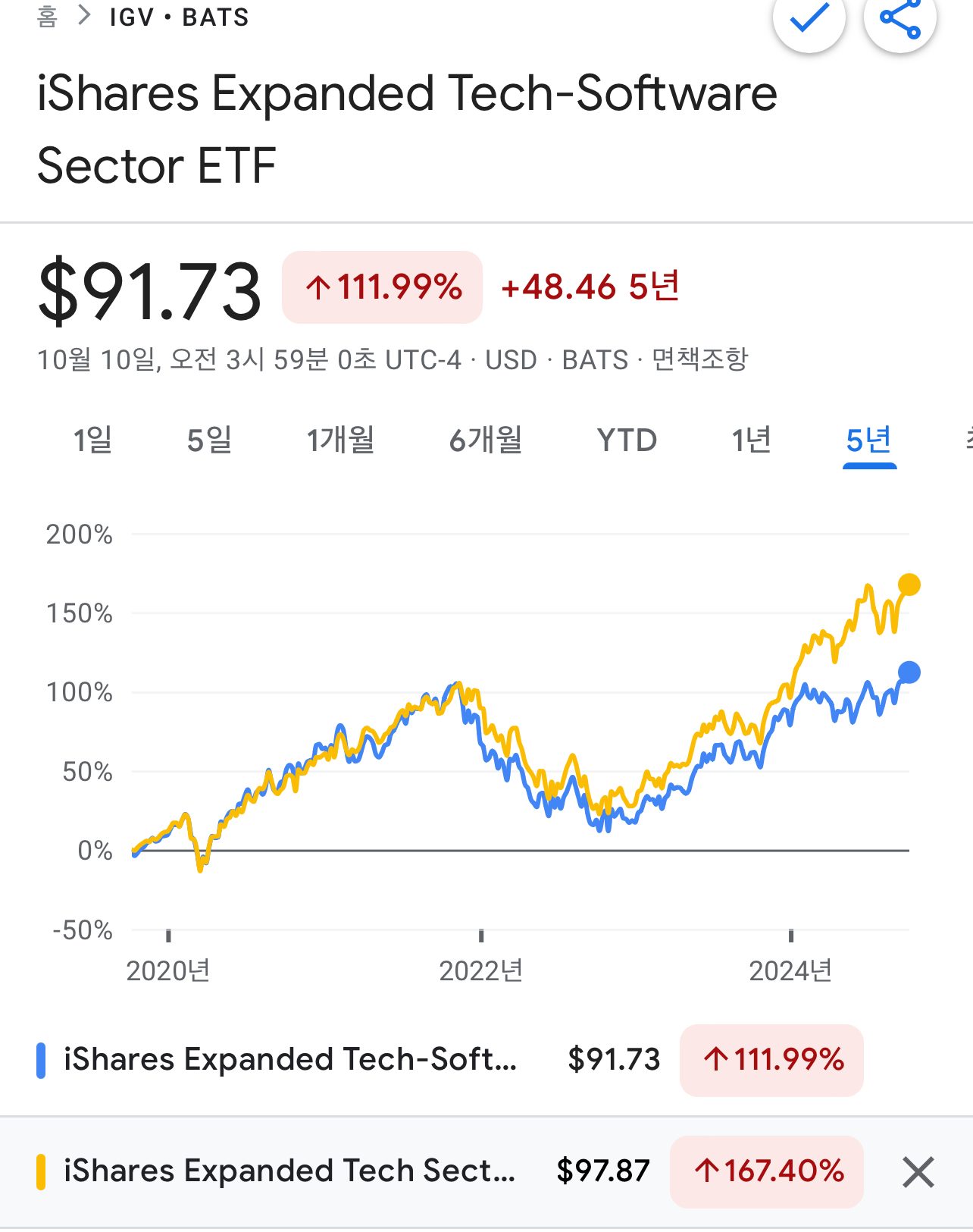
Task: Remove the iShares Expanded Tech Sector comparison
Action: click(x=918, y=1172)
